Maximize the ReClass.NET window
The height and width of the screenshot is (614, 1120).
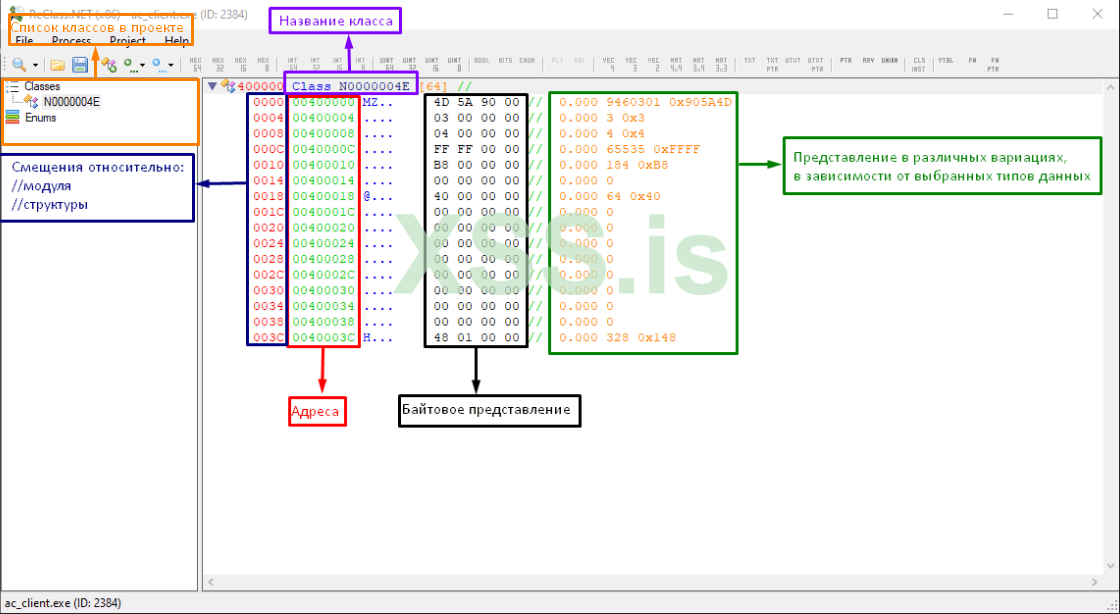[x=1052, y=14]
